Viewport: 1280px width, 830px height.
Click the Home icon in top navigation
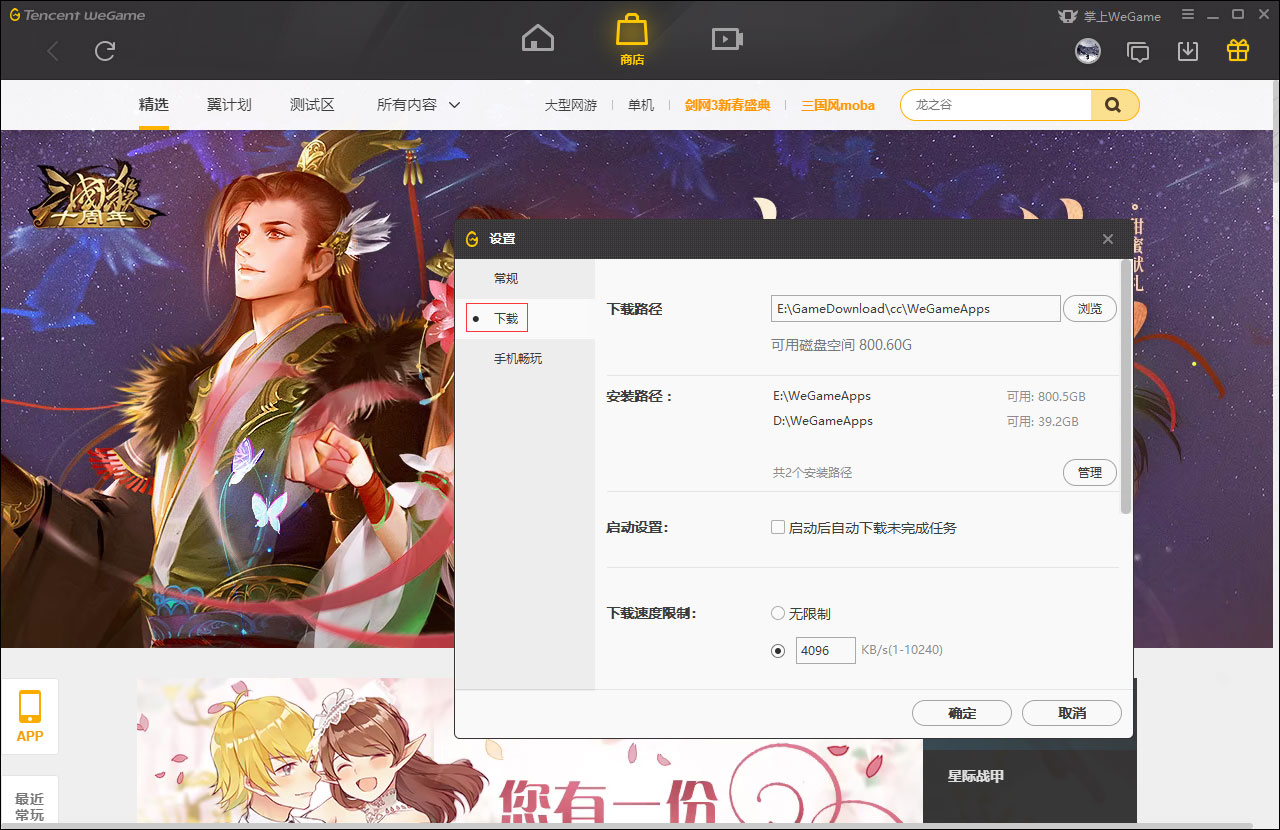click(x=537, y=36)
